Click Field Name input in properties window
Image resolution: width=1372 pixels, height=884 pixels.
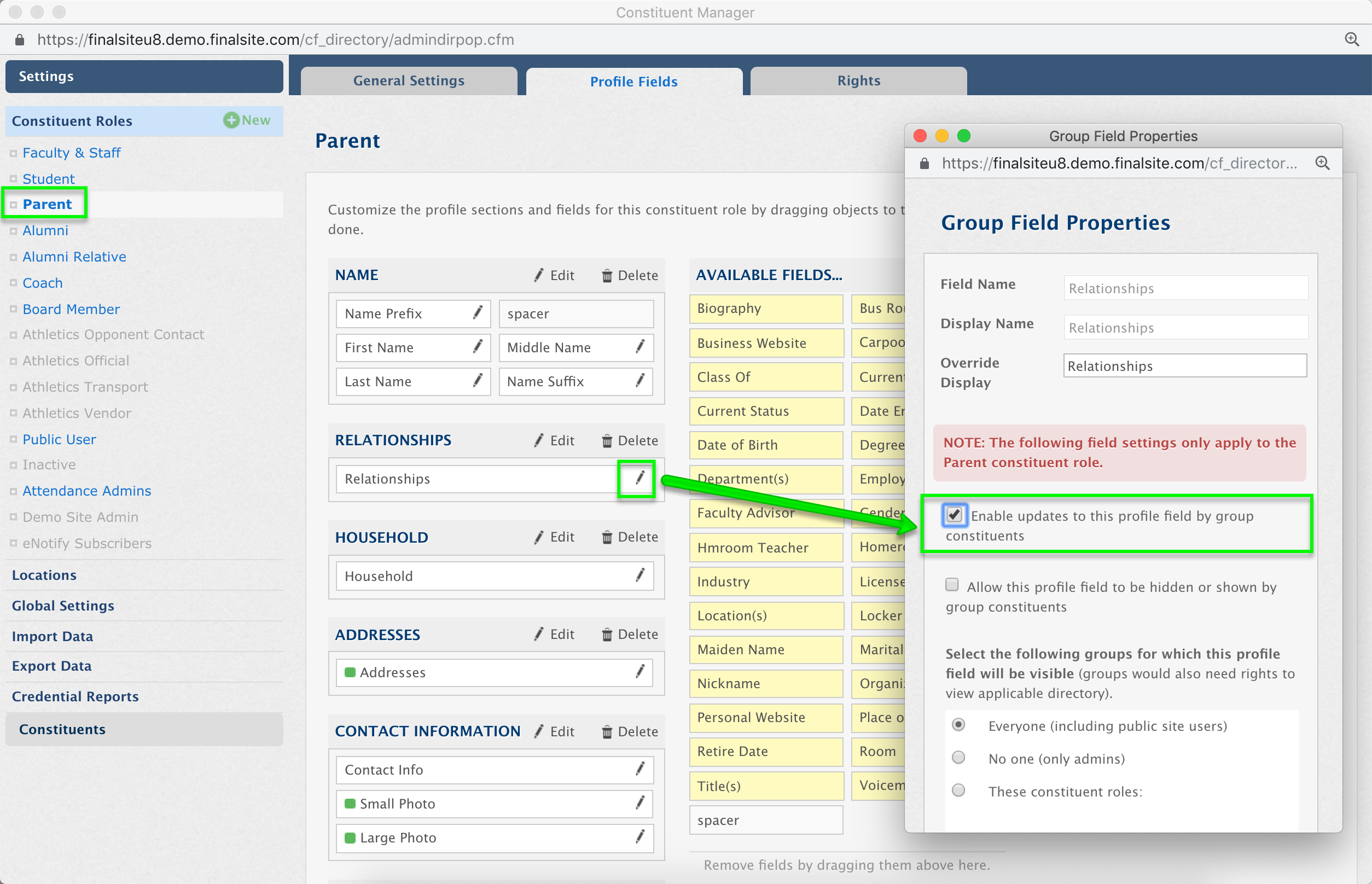coord(1185,288)
